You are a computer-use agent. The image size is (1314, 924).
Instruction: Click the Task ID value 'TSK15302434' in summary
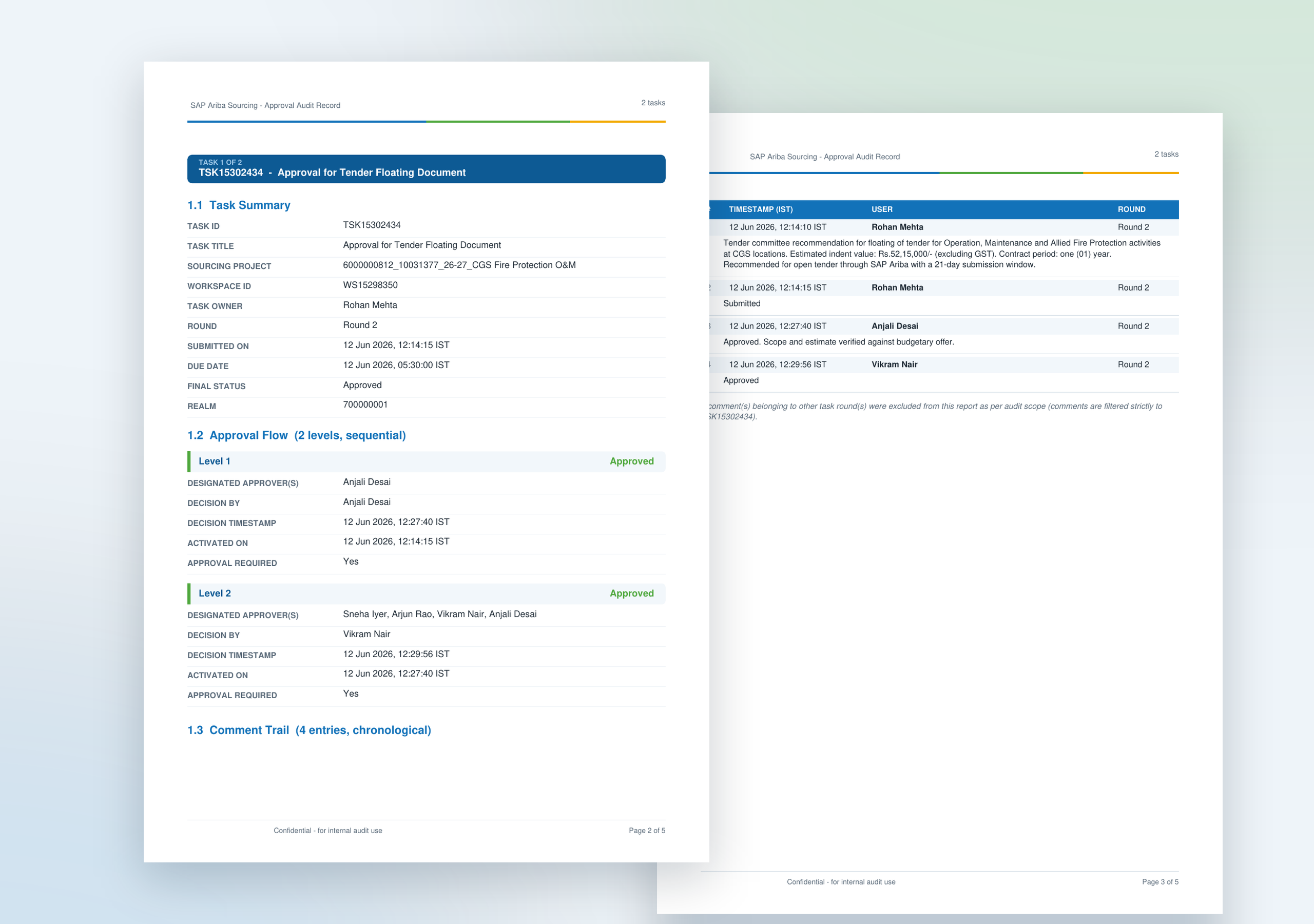point(372,225)
